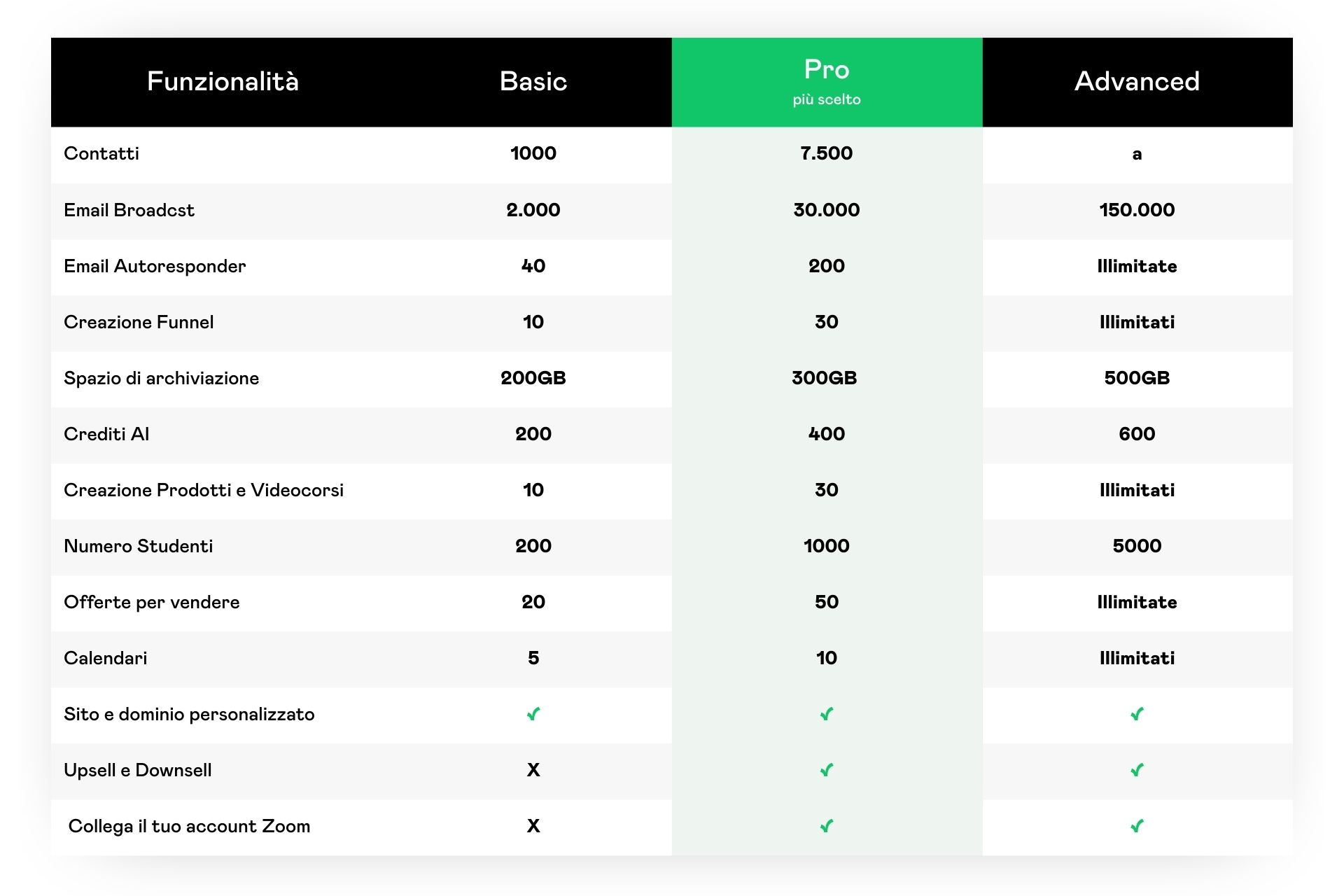
Task: Click Advanced checkmark for Sito e dominio personalizzato
Action: click(x=1137, y=714)
